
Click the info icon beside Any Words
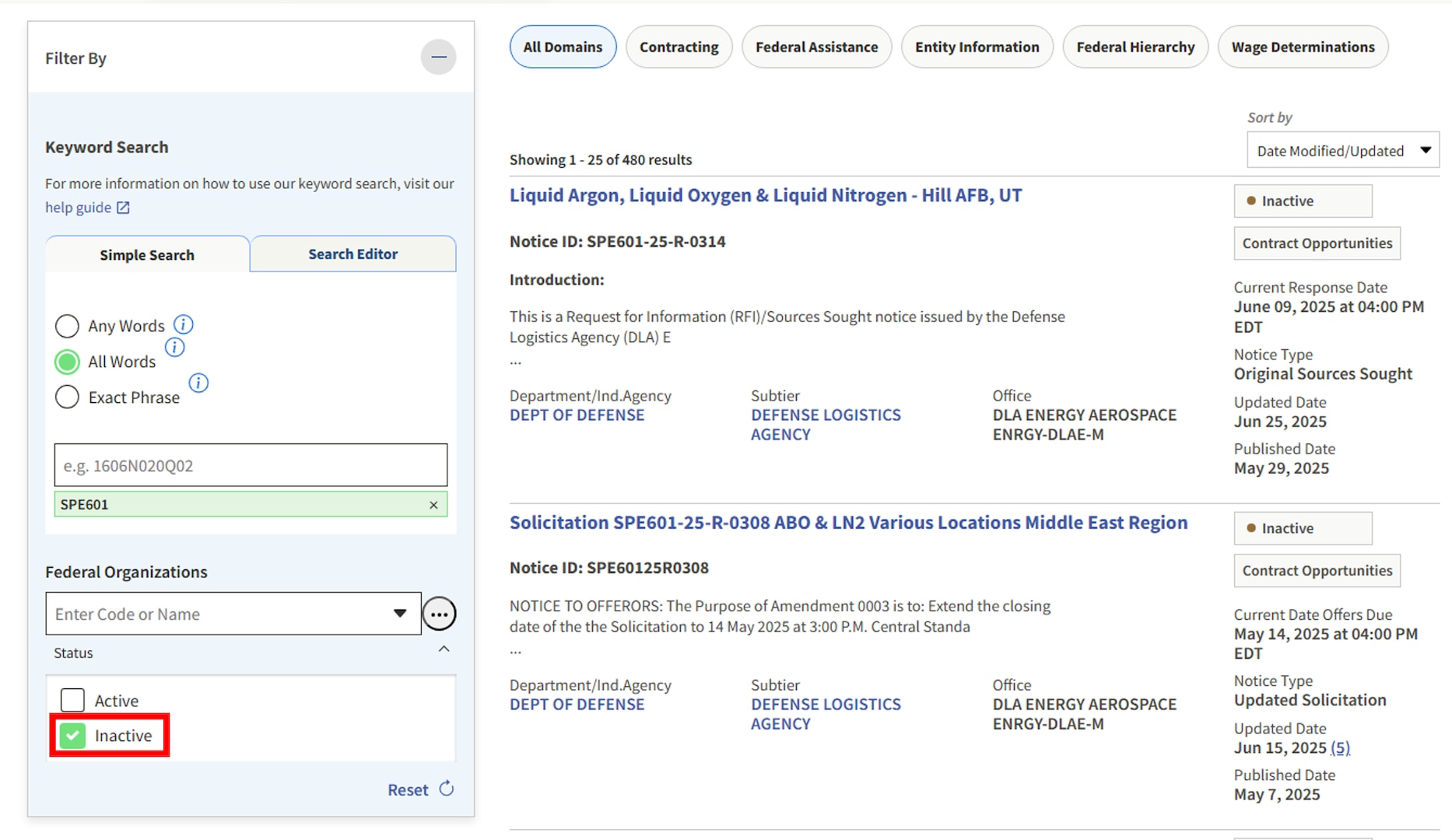[184, 324]
